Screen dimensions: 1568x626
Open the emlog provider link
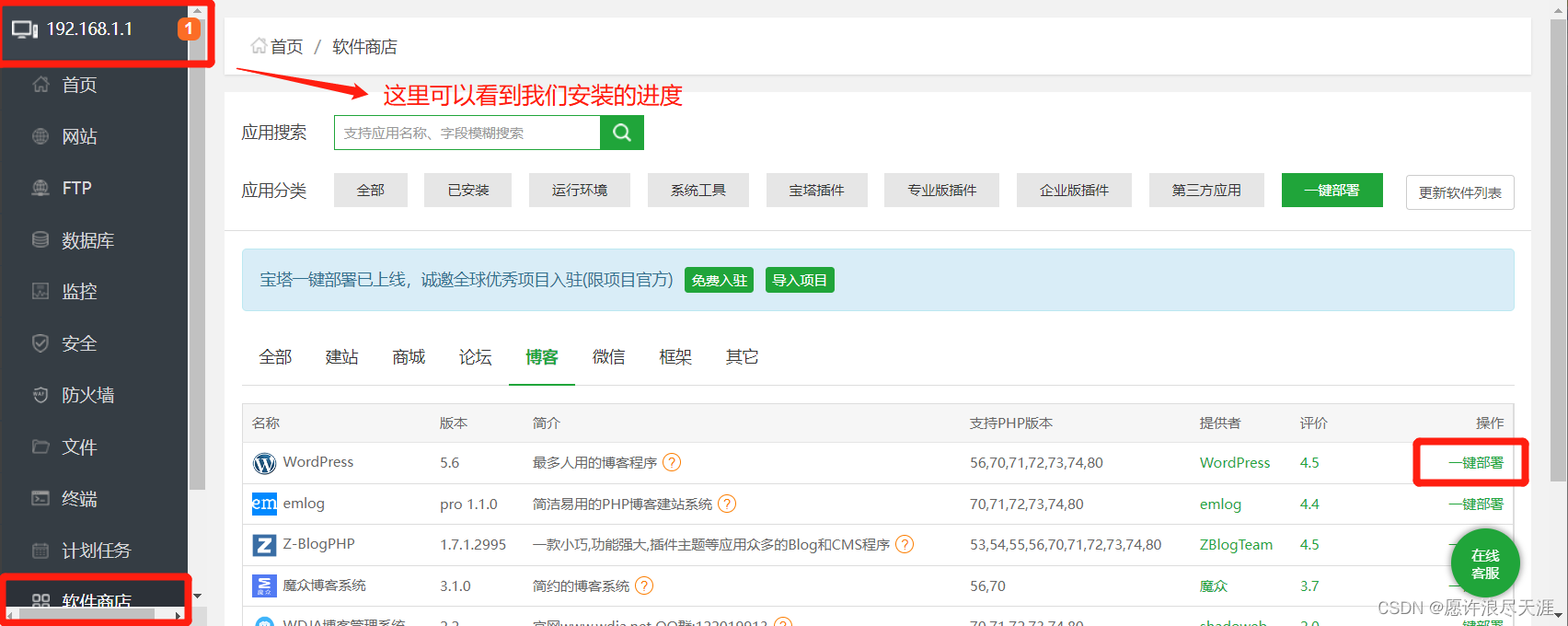click(x=1220, y=504)
